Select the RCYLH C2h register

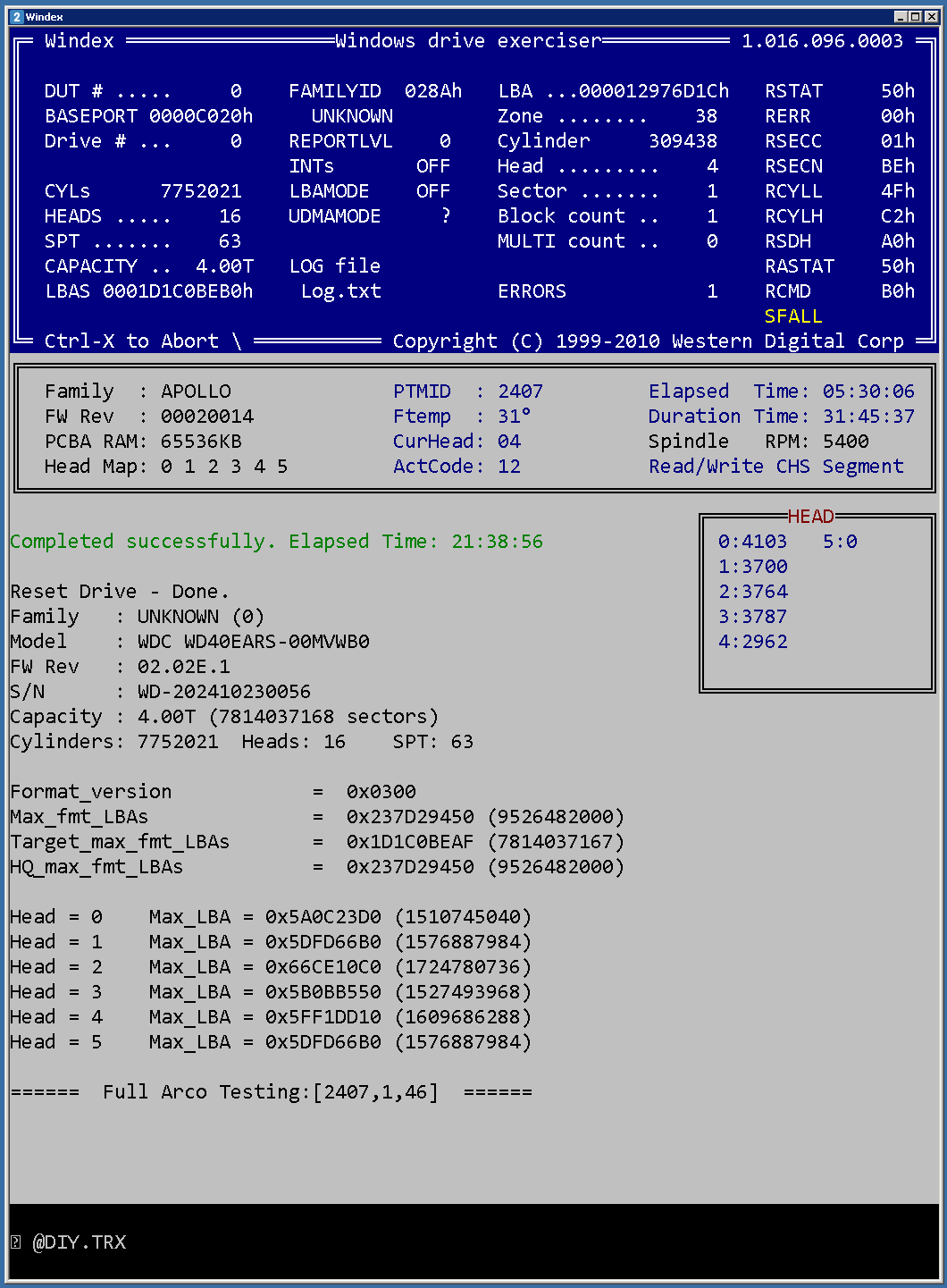tap(840, 216)
